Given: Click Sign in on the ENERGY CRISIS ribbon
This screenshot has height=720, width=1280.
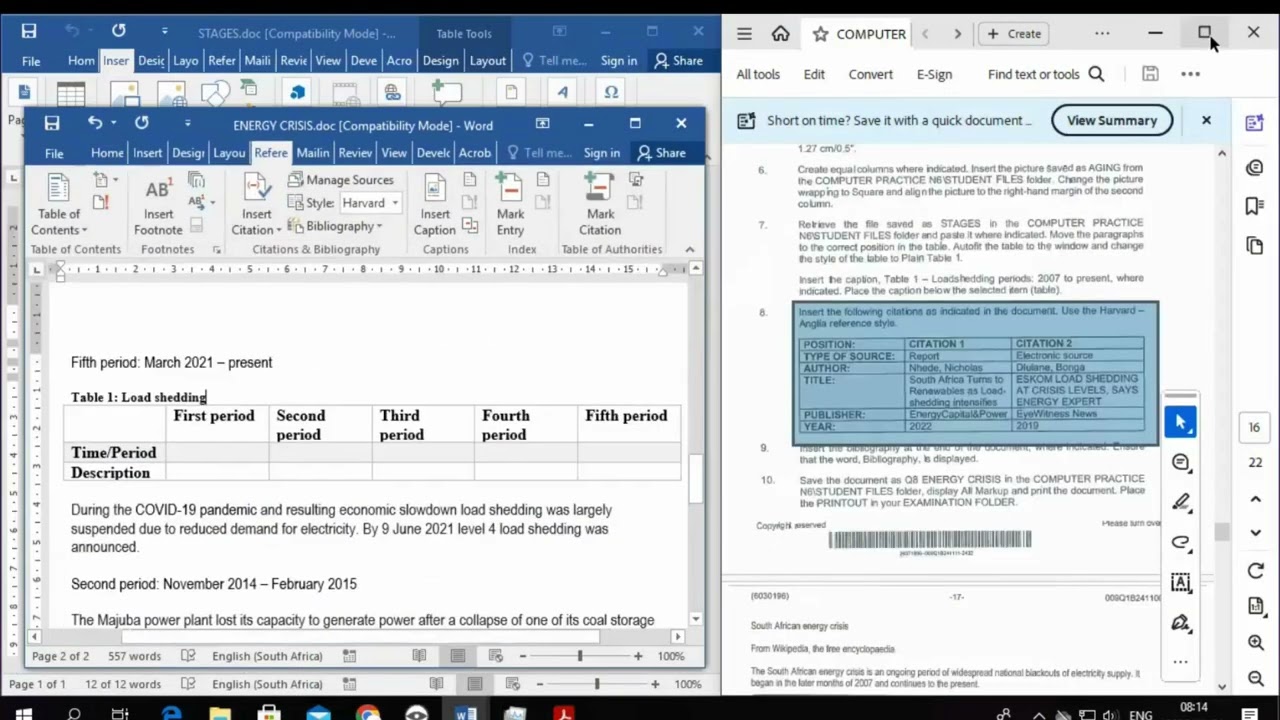Looking at the screenshot, I should tap(602, 153).
